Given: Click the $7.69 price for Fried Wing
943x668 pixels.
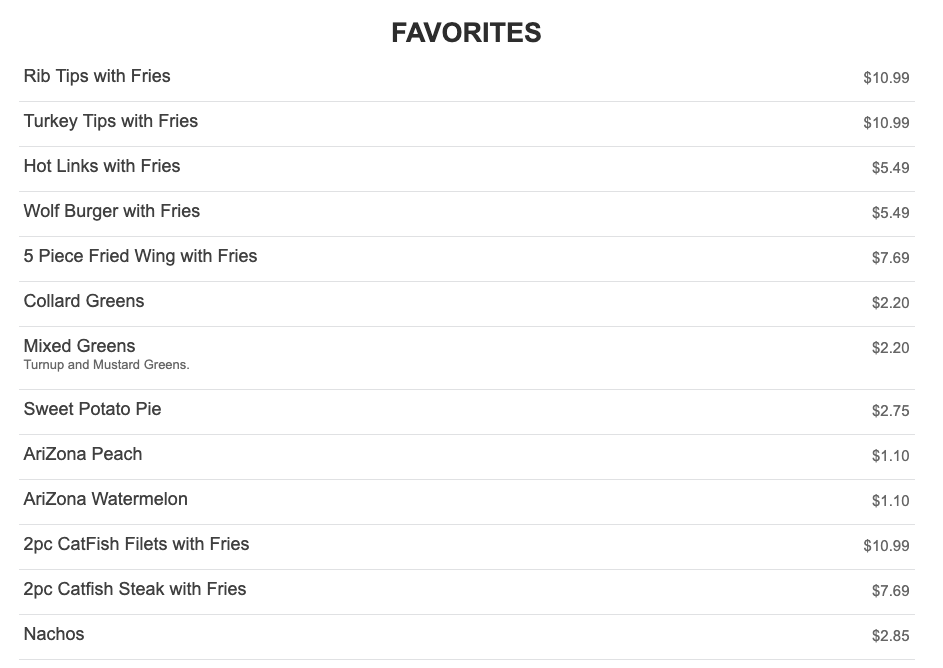Looking at the screenshot, I should (890, 258).
